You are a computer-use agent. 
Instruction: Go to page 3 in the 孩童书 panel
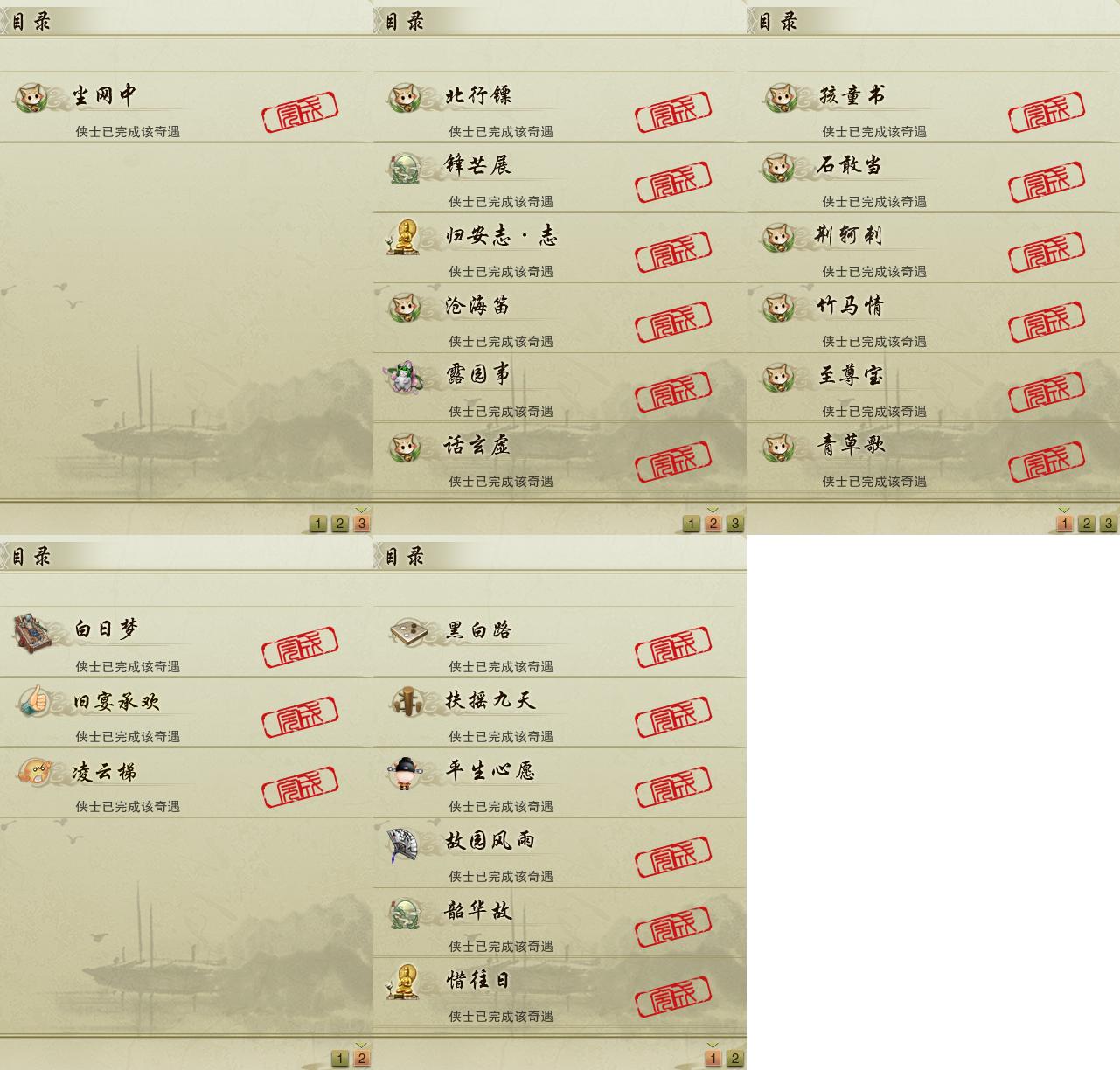[x=1108, y=524]
